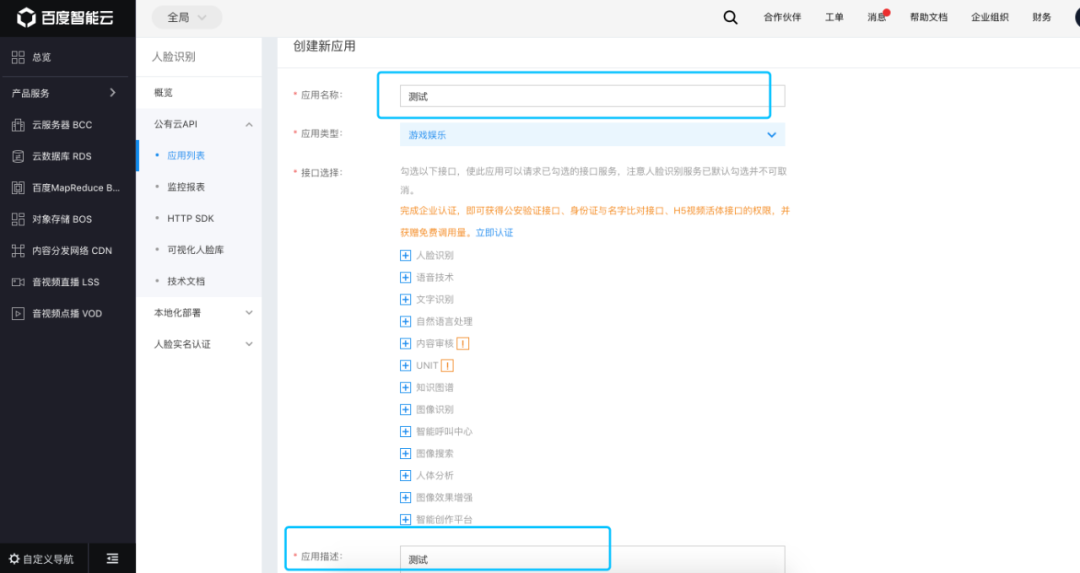This screenshot has width=1080, height=573.
Task: Click 自定义导航 at sidebar bottom
Action: (48, 559)
